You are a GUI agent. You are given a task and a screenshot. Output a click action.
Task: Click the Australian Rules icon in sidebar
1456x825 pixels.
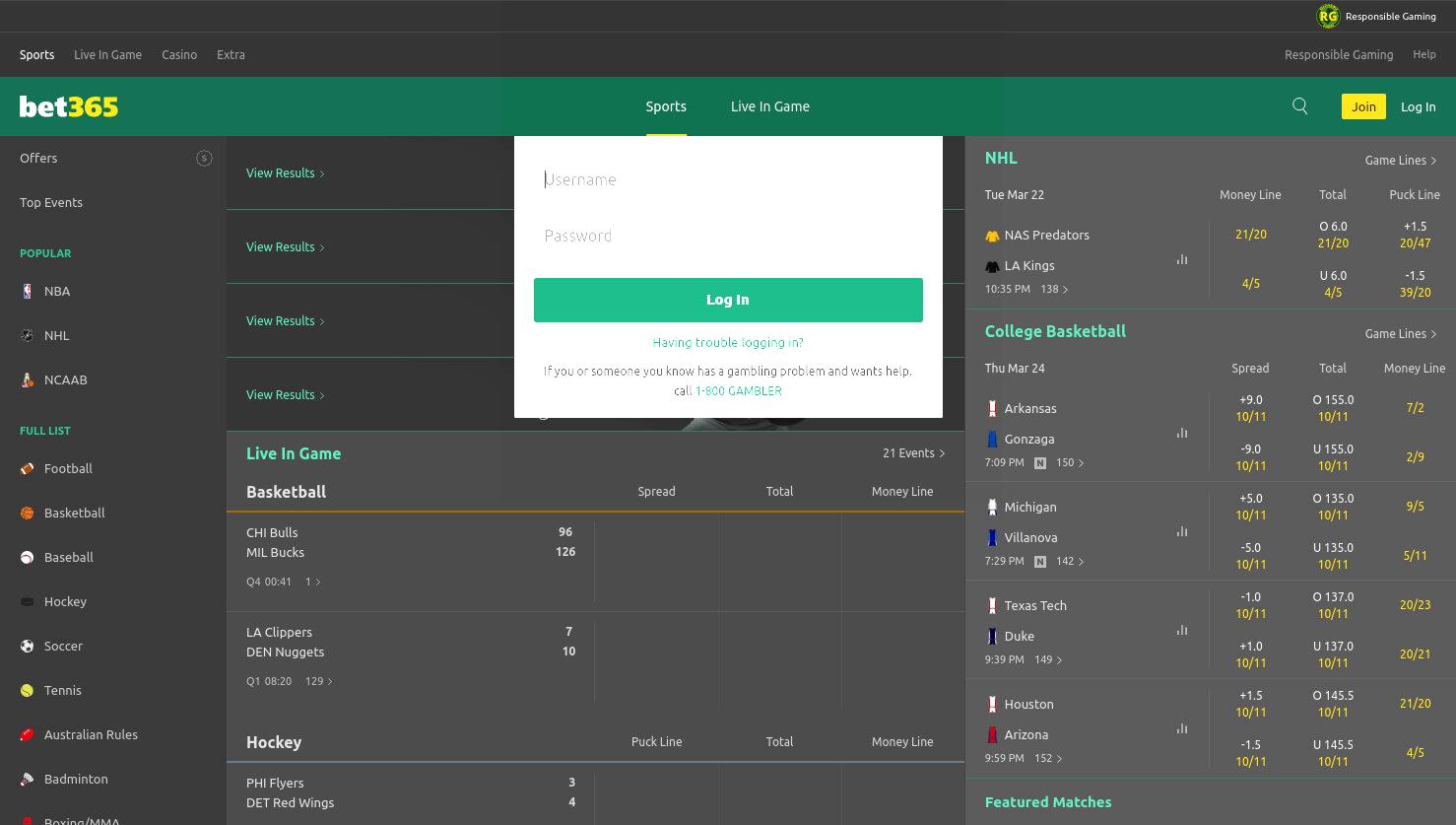click(28, 734)
